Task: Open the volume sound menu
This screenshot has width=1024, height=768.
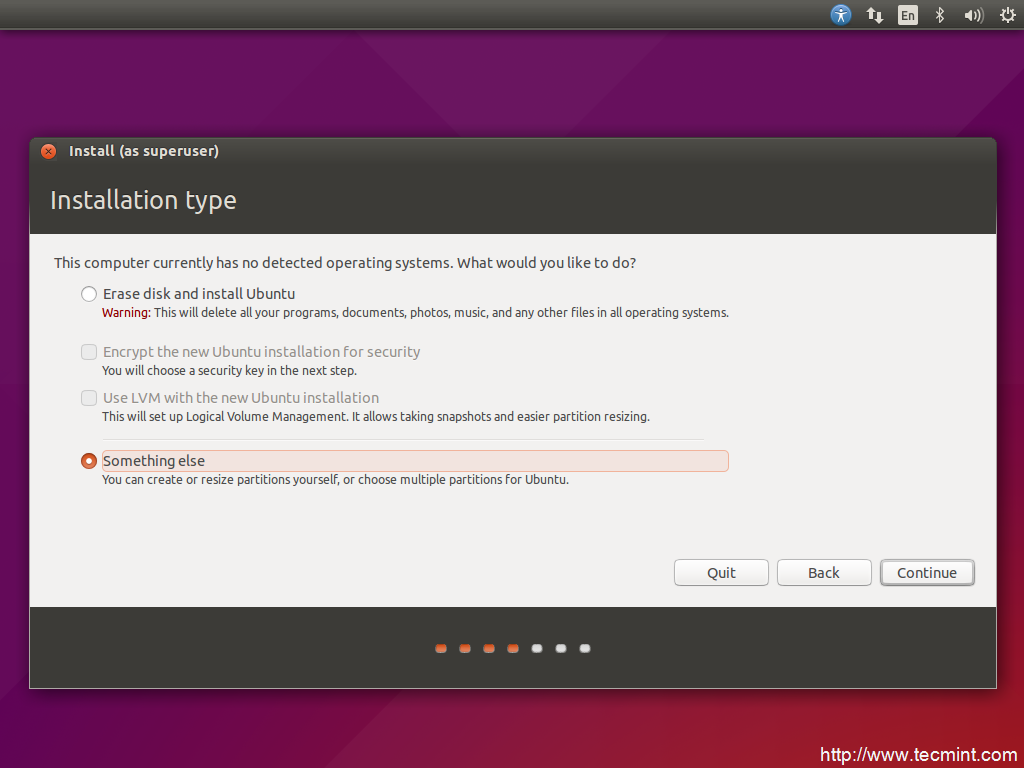Action: (972, 15)
